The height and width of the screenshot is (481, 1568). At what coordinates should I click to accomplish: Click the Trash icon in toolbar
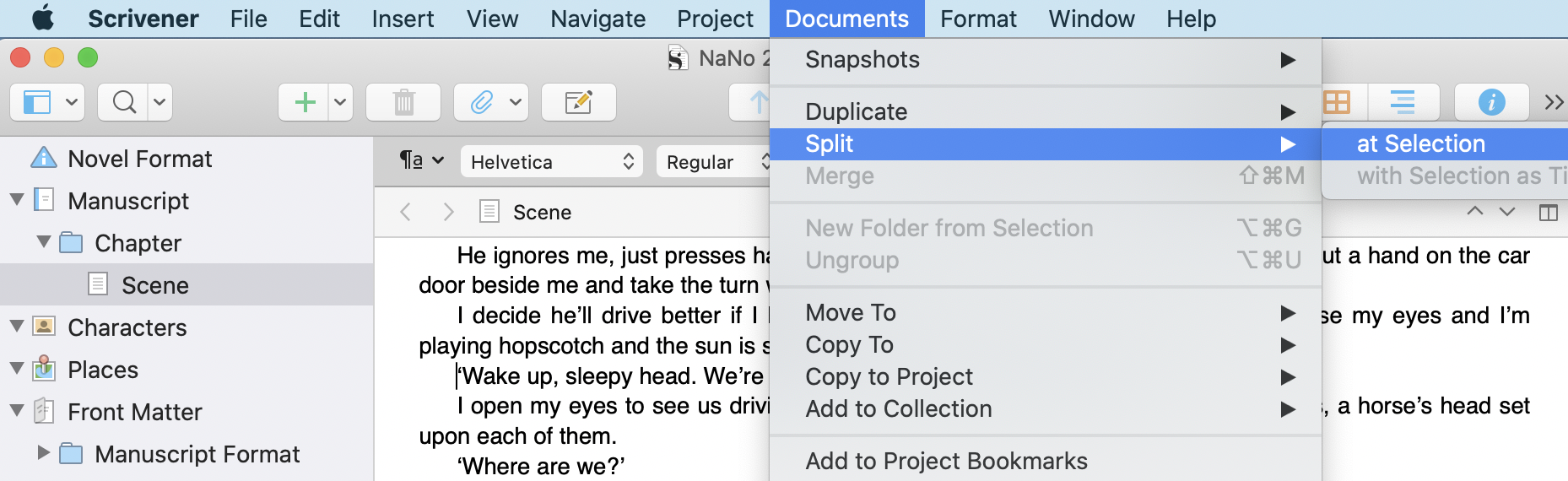click(403, 103)
